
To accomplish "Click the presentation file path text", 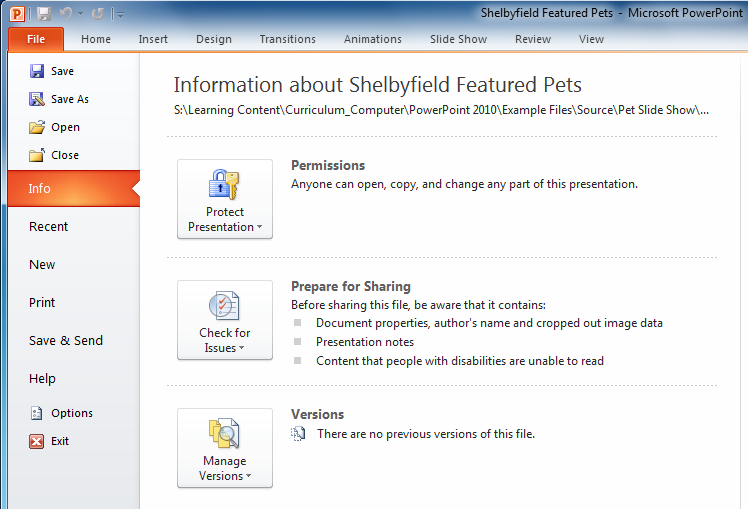I will 441,110.
